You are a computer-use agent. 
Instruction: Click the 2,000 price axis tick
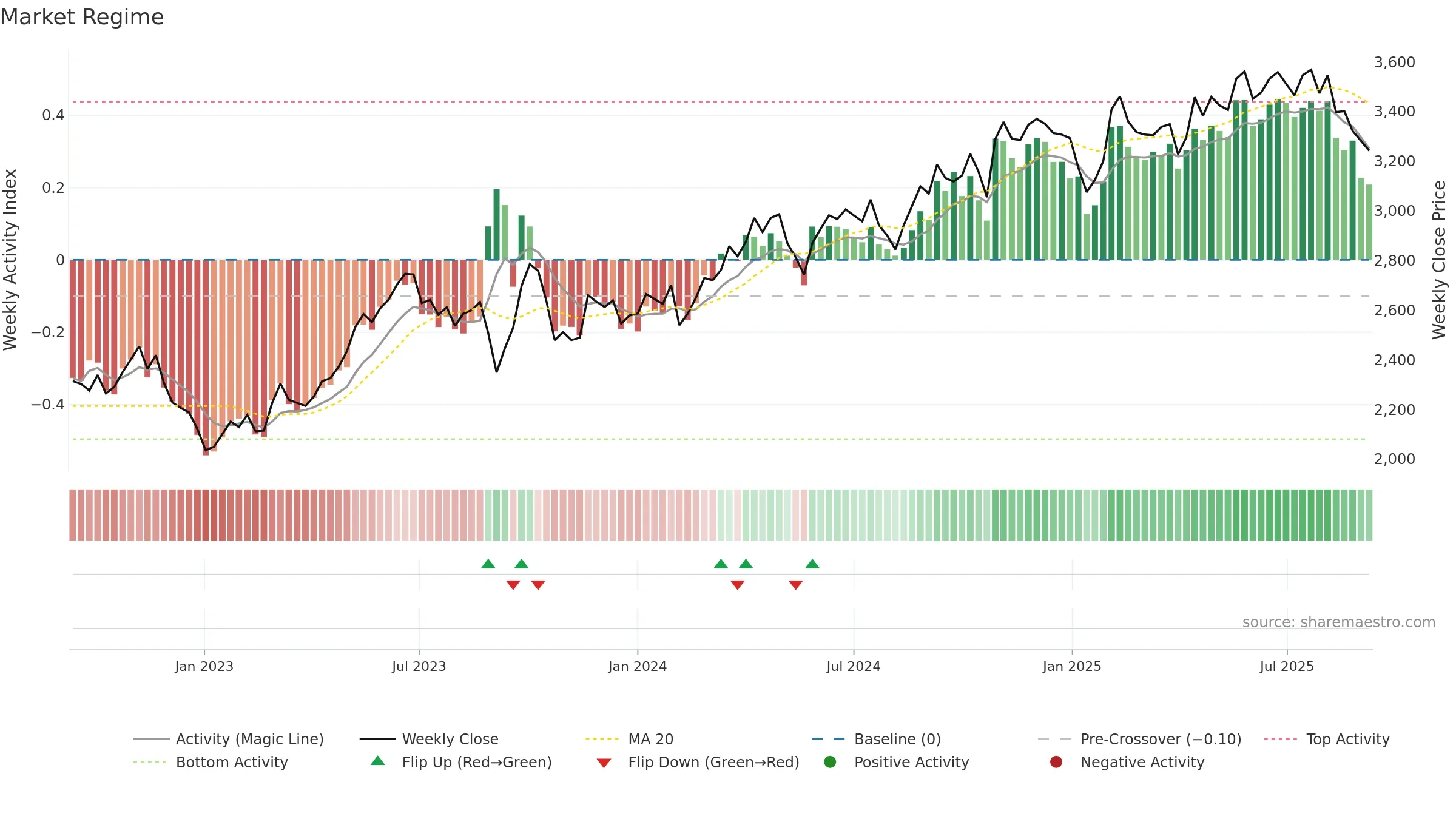1395,459
